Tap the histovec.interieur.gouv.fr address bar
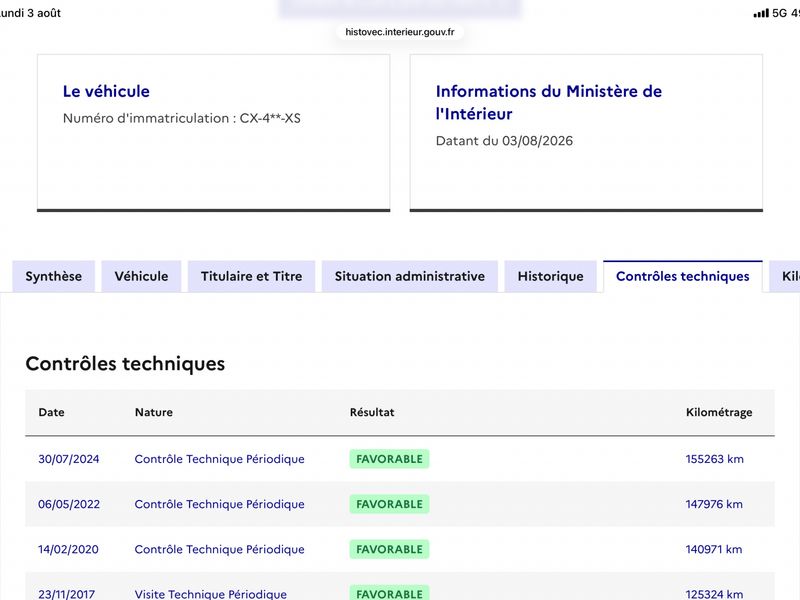 point(399,32)
